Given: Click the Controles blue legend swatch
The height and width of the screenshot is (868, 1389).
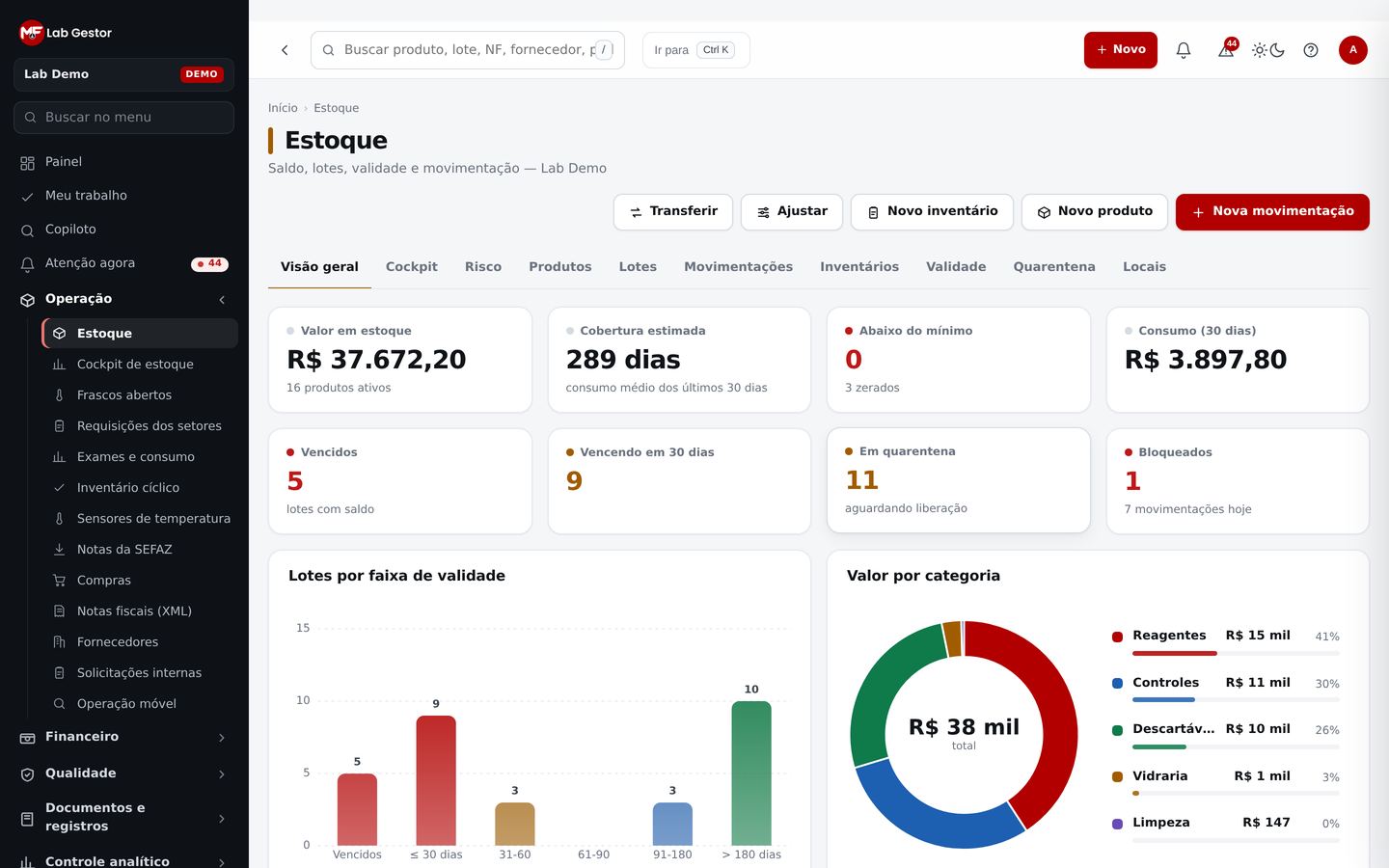Looking at the screenshot, I should pyautogui.click(x=1118, y=683).
